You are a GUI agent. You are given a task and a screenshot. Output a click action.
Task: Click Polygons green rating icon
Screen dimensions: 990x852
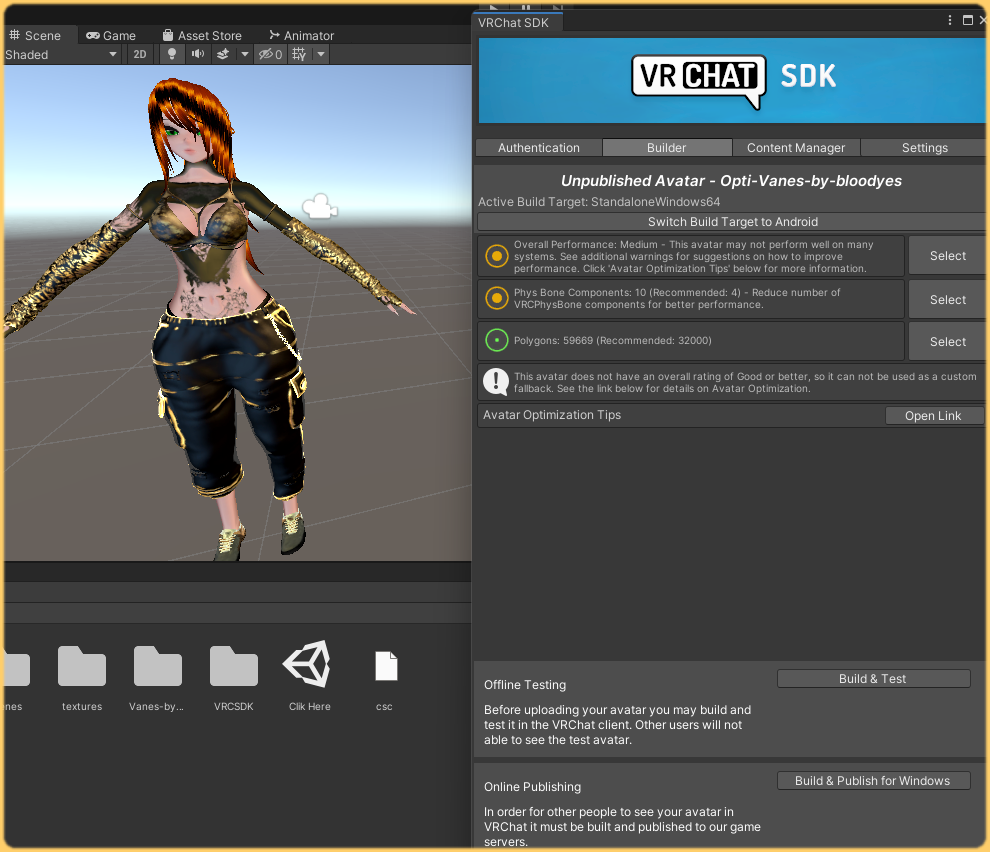pos(497,340)
